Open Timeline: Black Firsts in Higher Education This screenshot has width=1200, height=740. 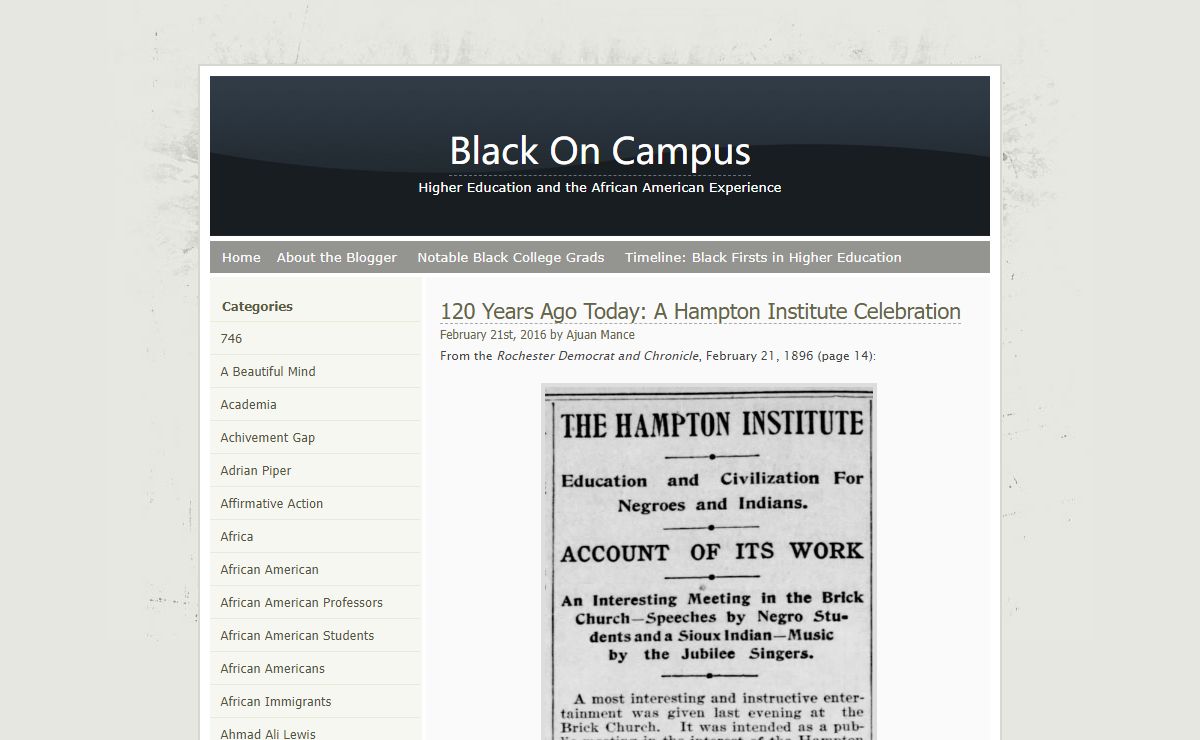763,257
